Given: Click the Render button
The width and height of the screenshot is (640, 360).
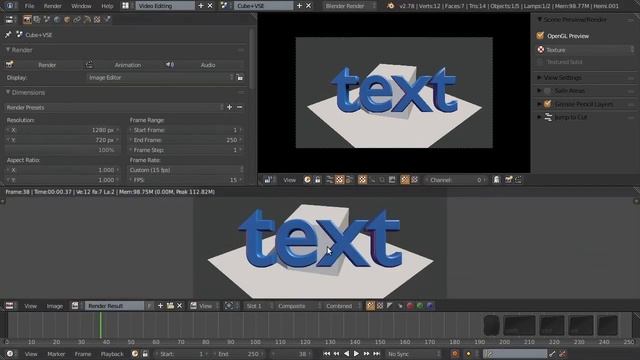Looking at the screenshot, I should (x=44, y=65).
